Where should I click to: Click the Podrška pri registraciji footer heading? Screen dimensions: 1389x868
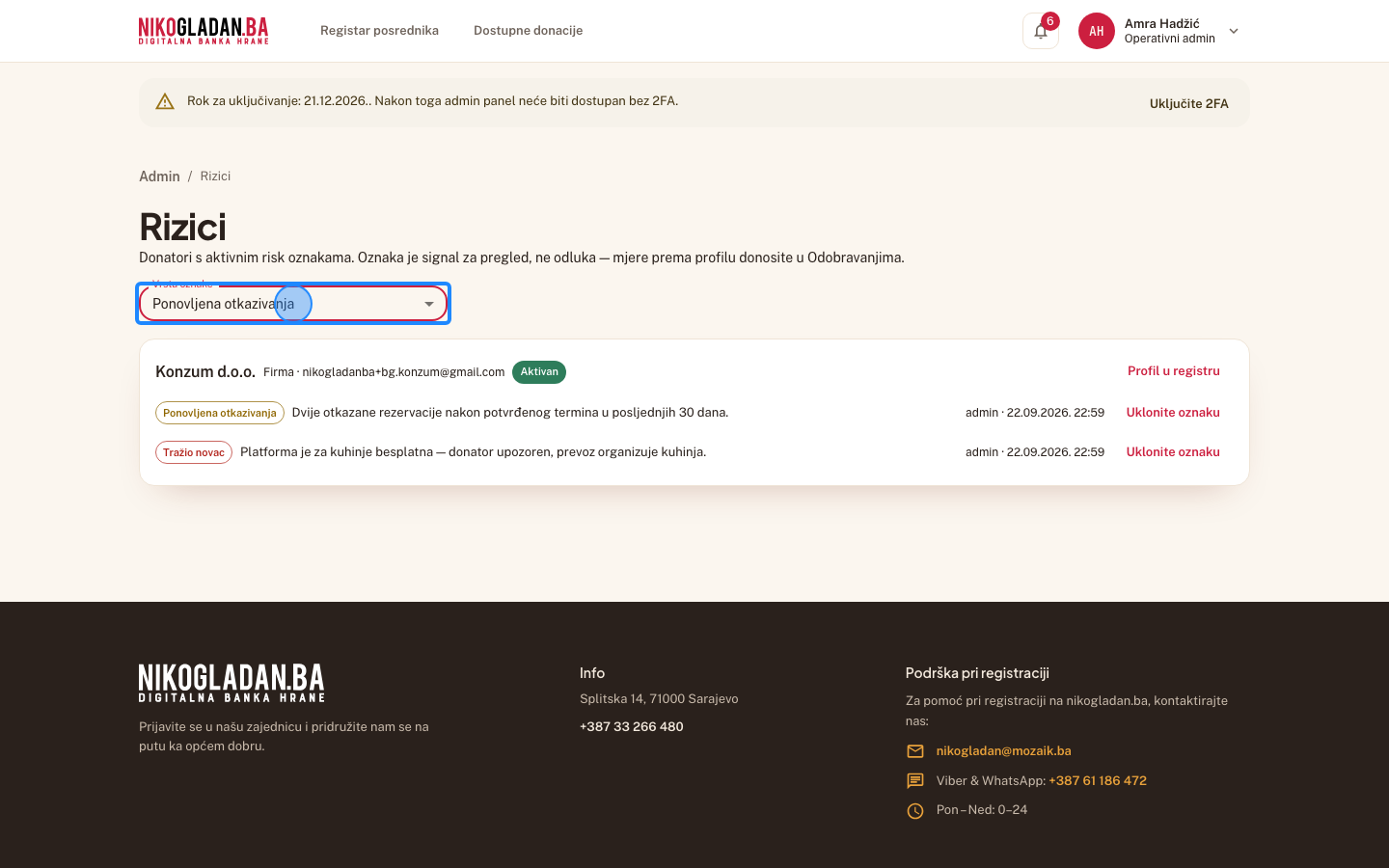click(x=977, y=673)
